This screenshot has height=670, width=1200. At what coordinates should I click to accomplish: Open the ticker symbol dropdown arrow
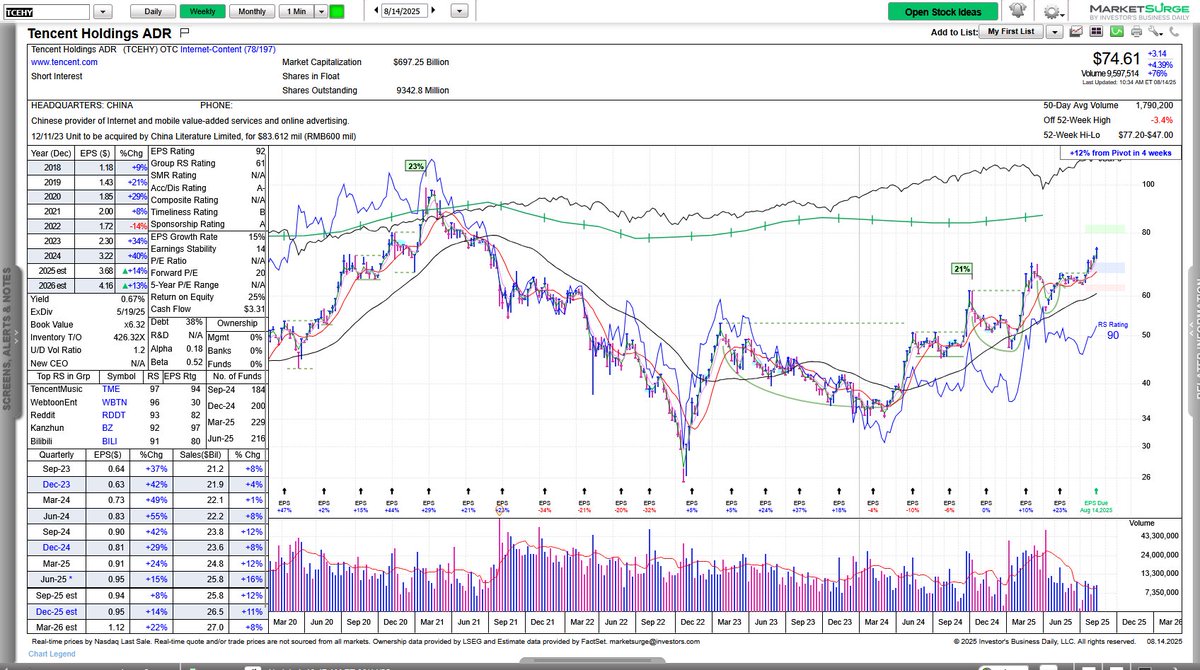[x=102, y=11]
